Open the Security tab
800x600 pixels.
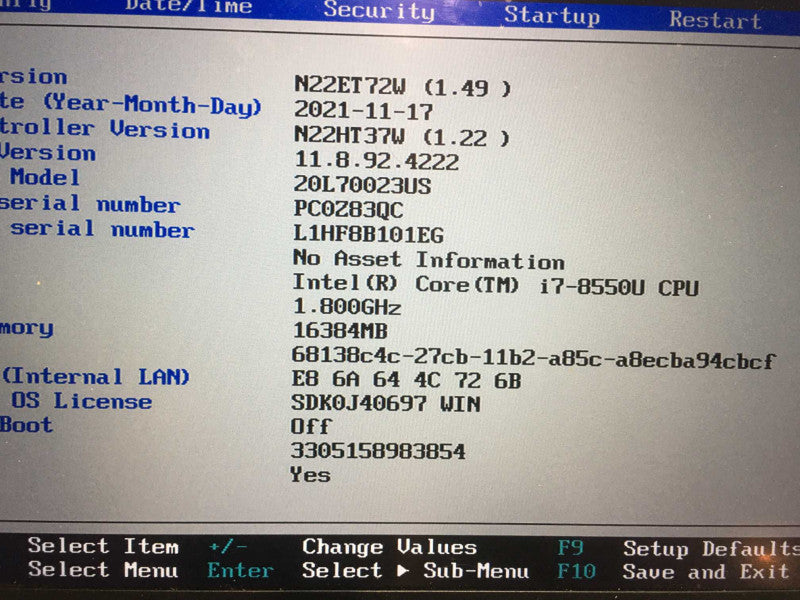pos(379,11)
